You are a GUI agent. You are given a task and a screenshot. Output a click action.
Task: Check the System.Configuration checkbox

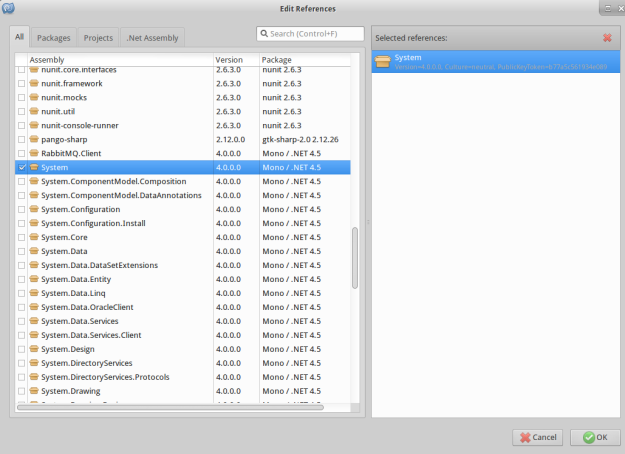click(x=22, y=209)
